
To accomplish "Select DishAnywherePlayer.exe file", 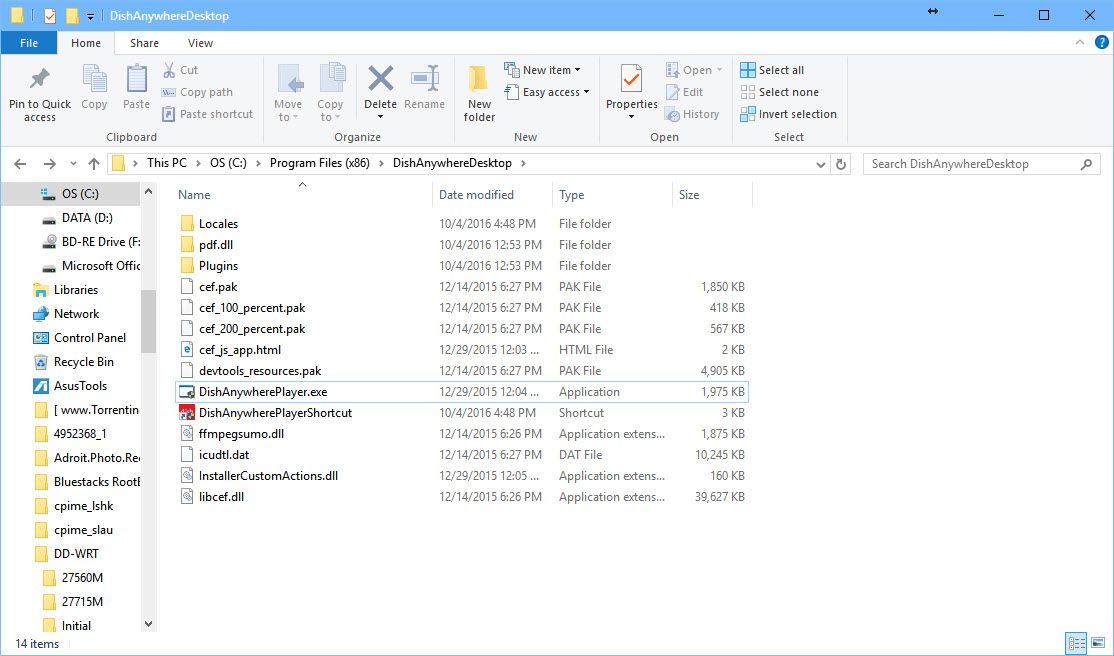I will click(x=462, y=392).
